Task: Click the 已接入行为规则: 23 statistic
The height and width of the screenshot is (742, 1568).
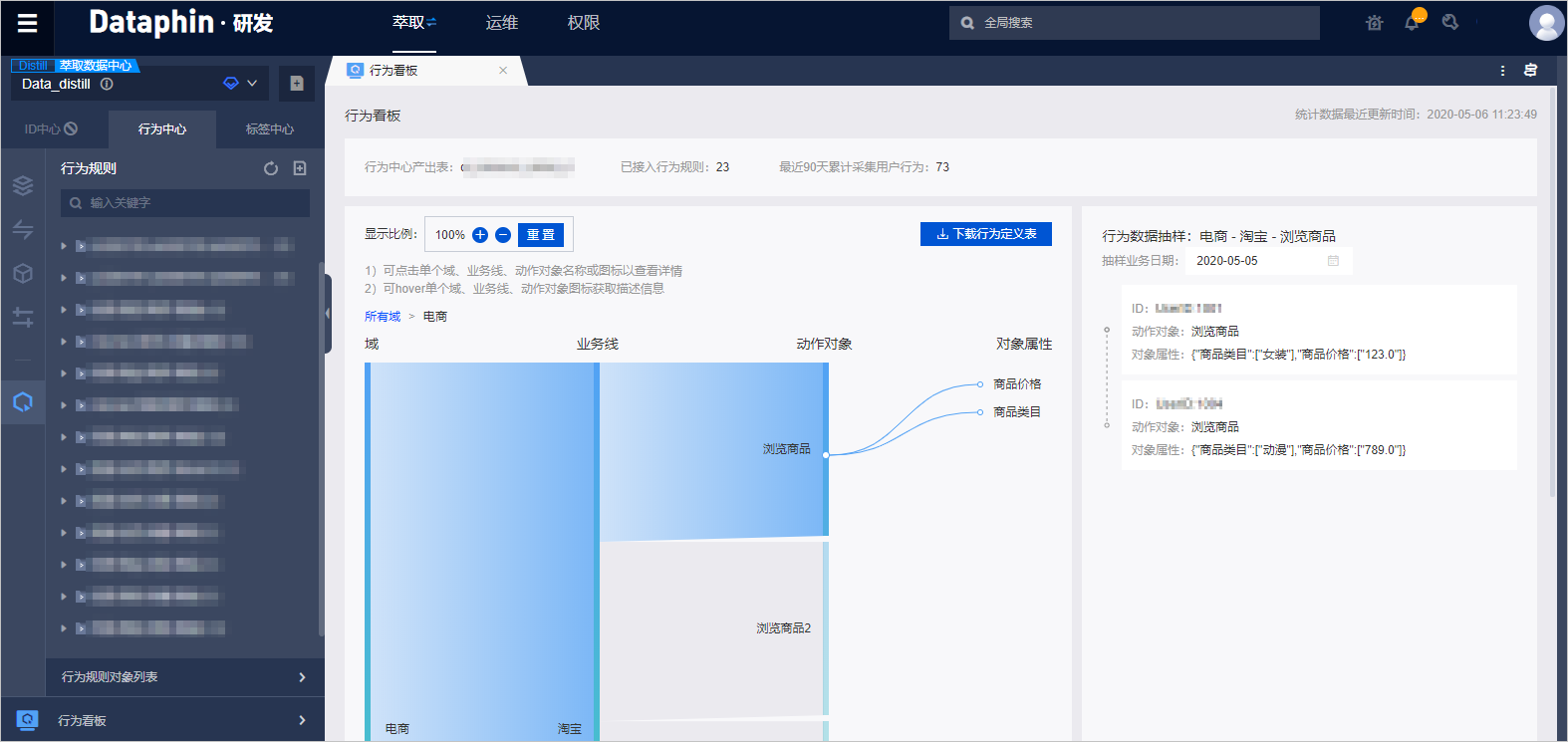Action: [674, 167]
